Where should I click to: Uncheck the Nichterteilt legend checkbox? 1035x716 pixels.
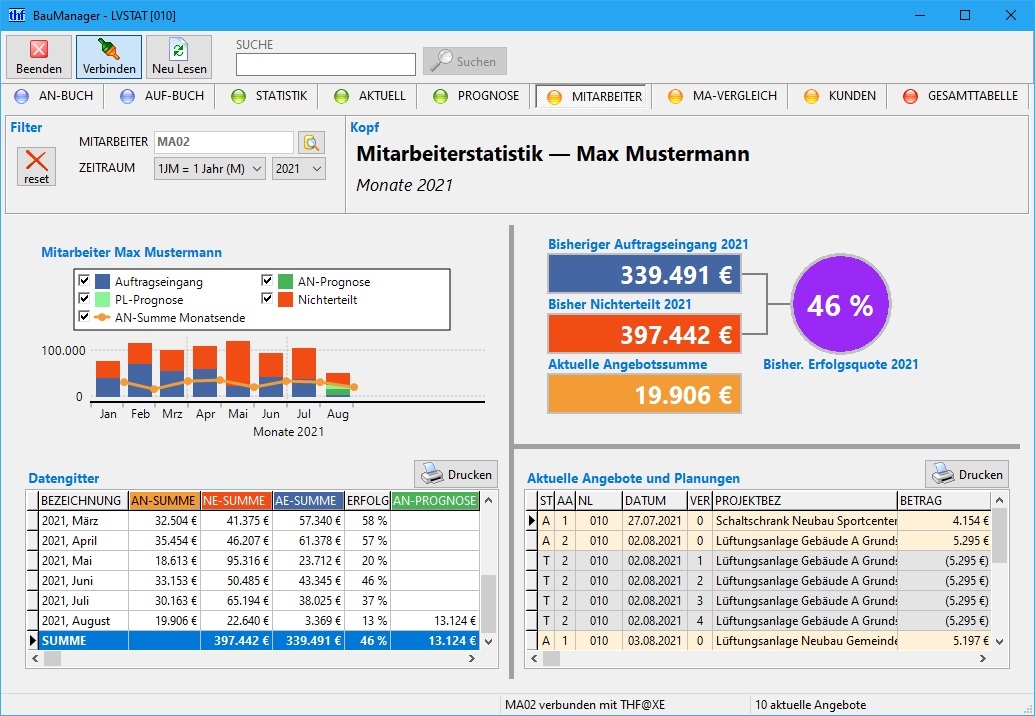click(267, 298)
